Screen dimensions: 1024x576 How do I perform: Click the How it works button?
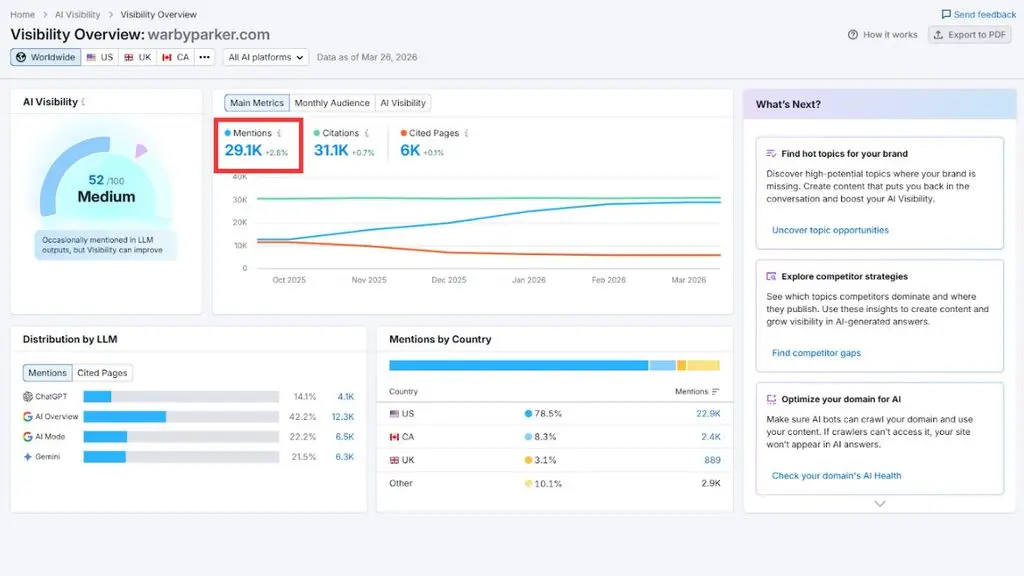[x=882, y=35]
